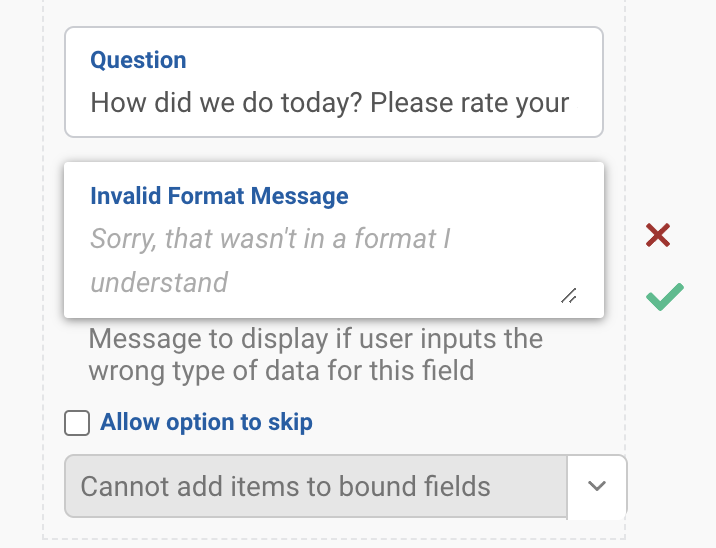Click the word 'understand' in the placeholder
The height and width of the screenshot is (548, 716).
pos(159,282)
